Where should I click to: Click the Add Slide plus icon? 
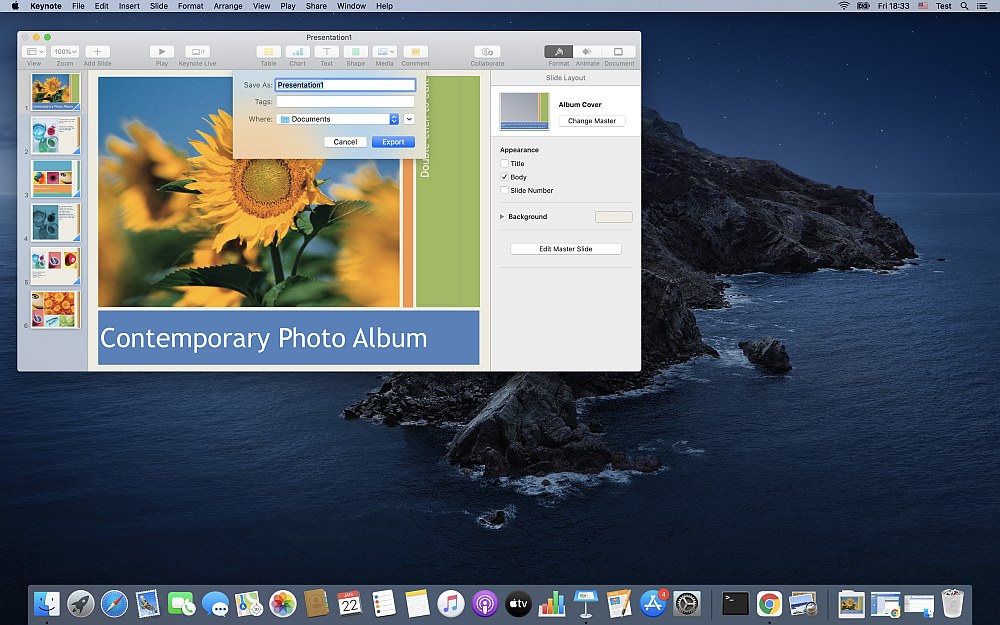coord(97,51)
